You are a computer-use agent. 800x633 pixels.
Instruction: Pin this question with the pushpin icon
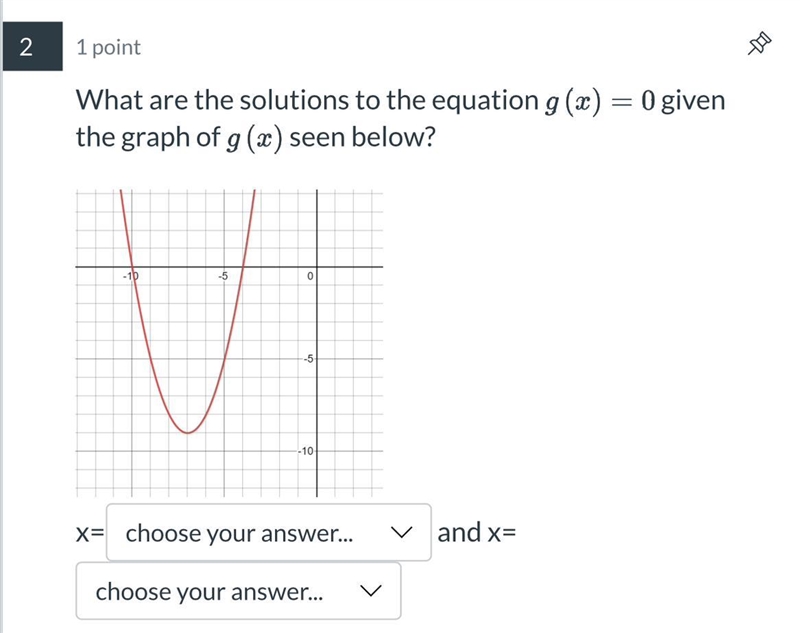(x=759, y=43)
